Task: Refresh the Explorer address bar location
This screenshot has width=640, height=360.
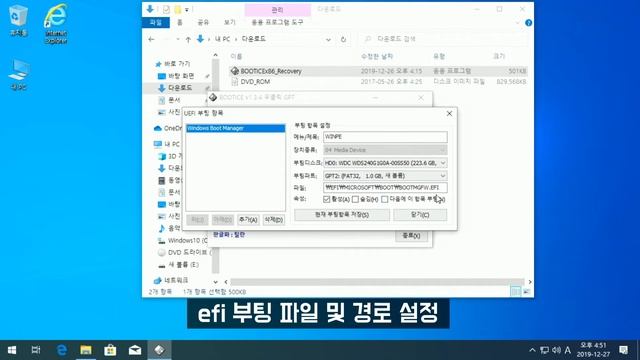Action: point(343,39)
